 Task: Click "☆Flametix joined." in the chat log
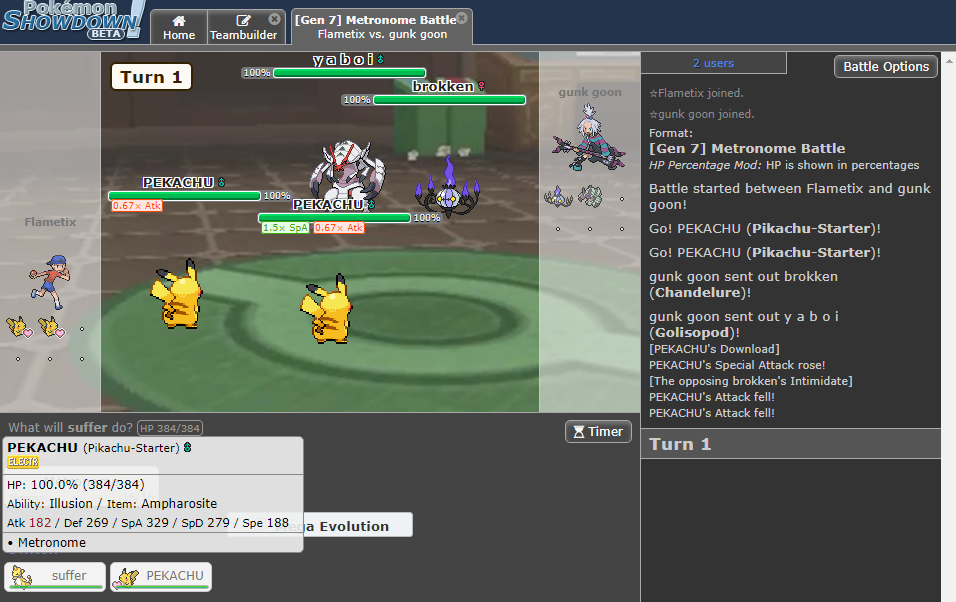(x=696, y=93)
